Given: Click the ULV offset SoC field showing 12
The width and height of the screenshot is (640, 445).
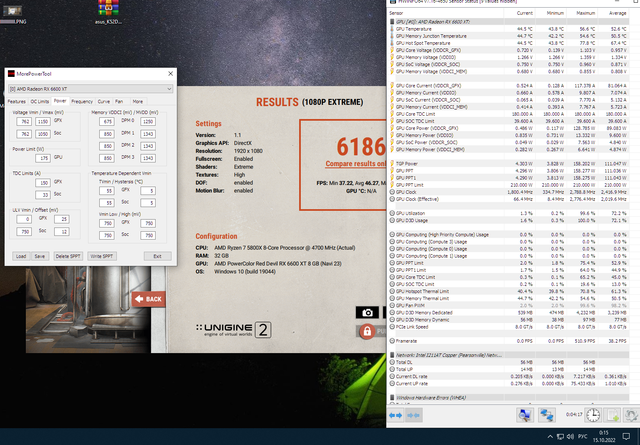Looking at the screenshot, I should click(62, 231).
